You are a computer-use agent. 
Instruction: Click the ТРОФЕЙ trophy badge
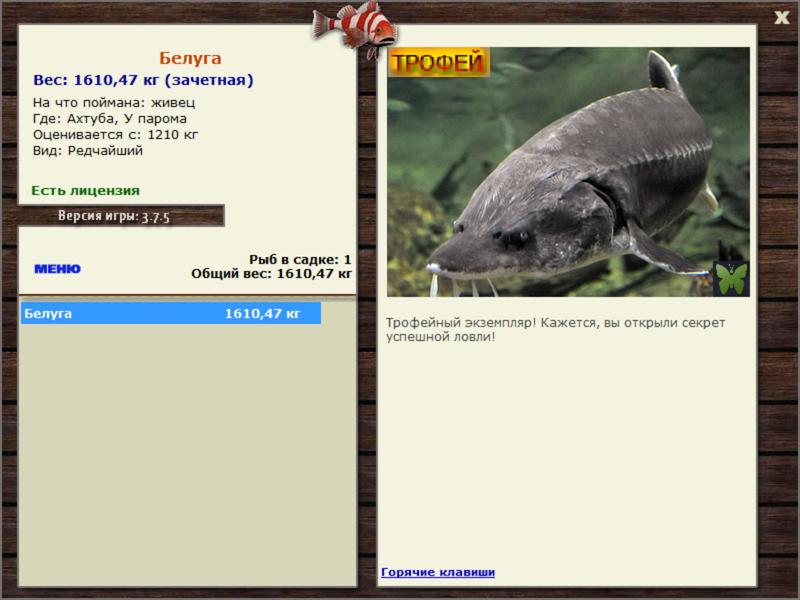click(438, 62)
